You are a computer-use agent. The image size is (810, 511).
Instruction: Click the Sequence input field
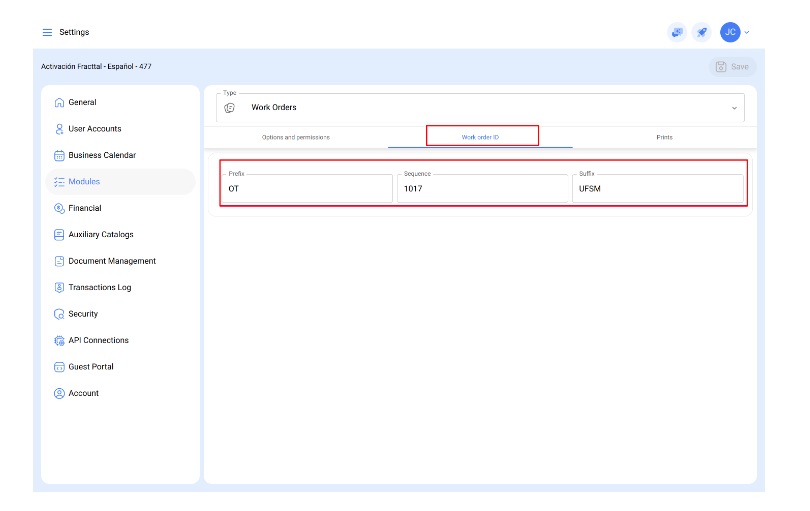pyautogui.click(x=482, y=189)
